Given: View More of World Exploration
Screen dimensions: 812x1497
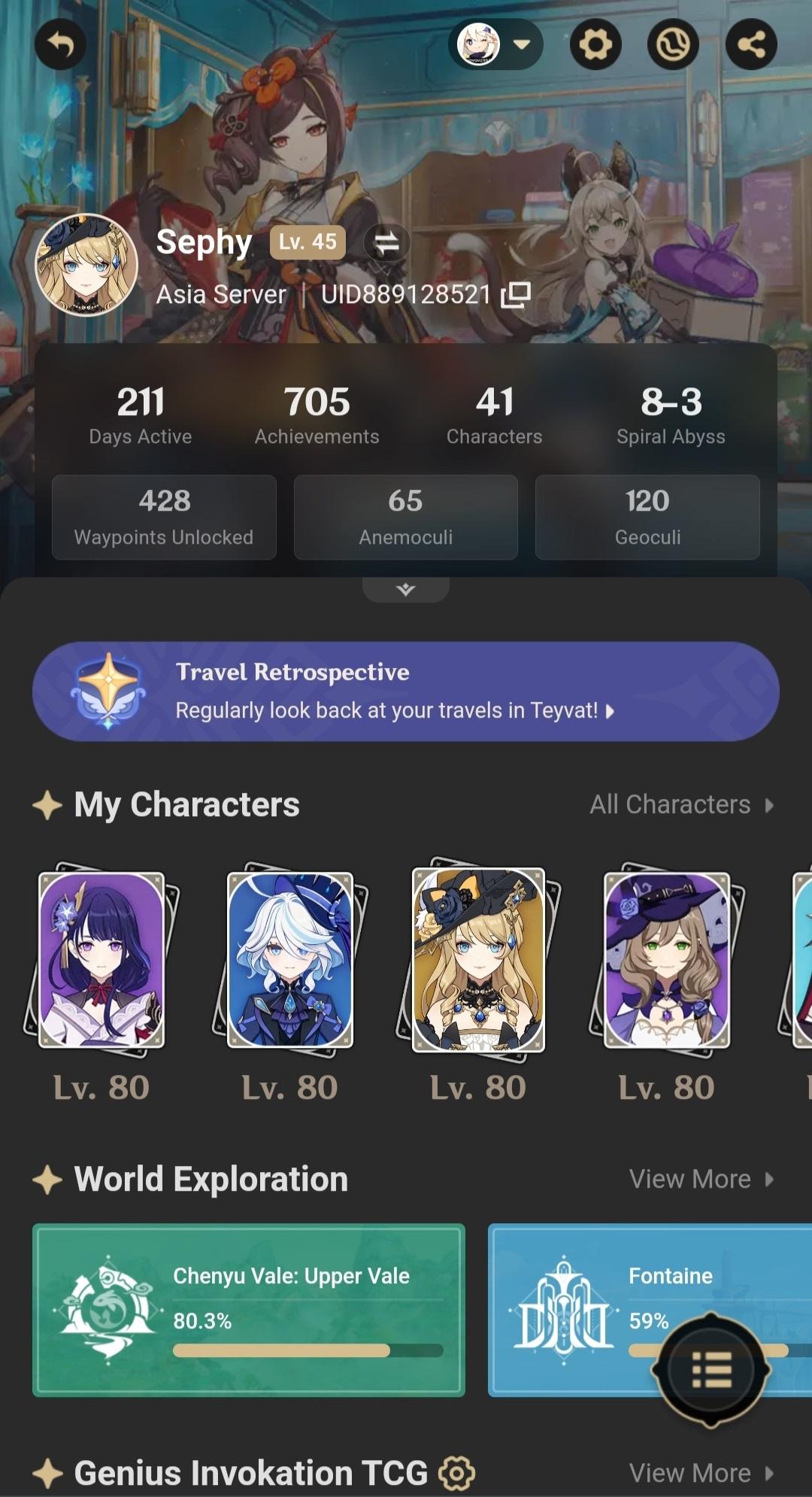Looking at the screenshot, I should point(701,1179).
